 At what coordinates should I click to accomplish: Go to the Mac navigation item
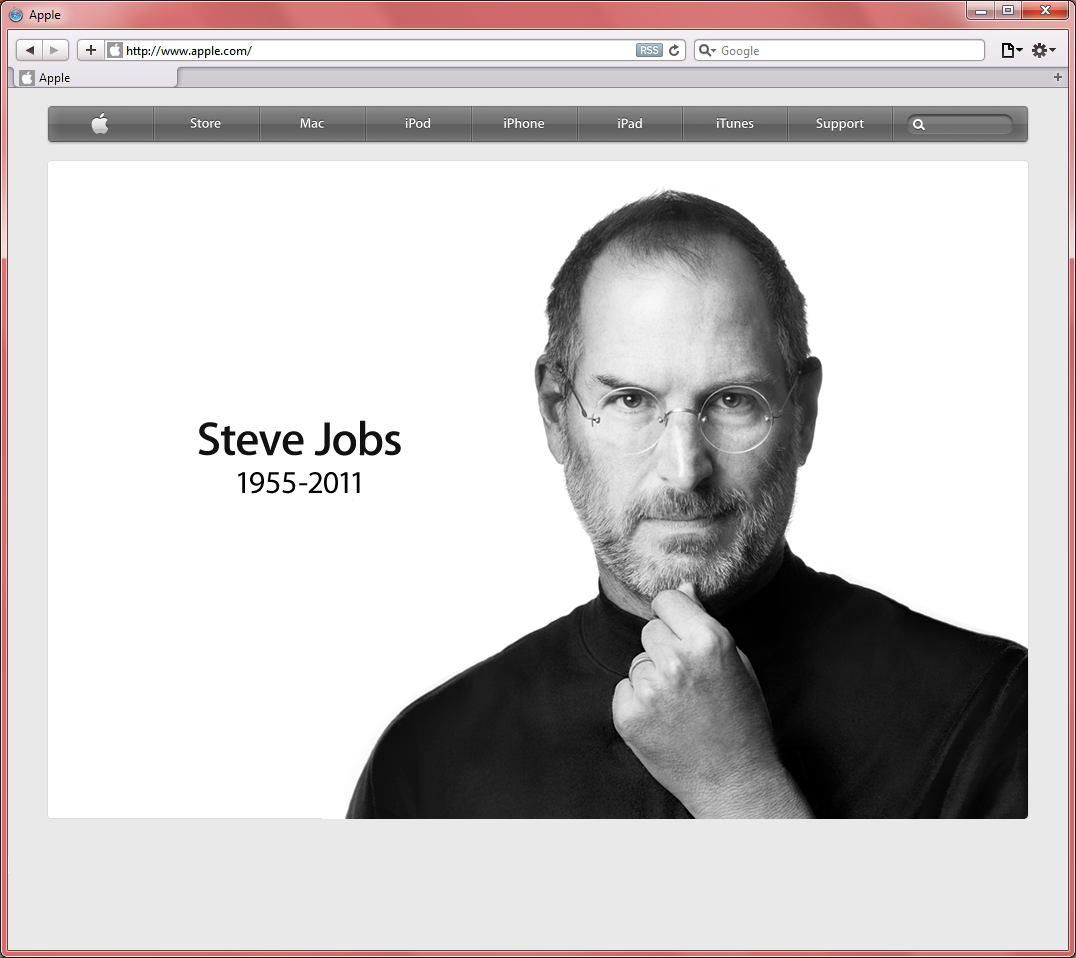pyautogui.click(x=312, y=124)
